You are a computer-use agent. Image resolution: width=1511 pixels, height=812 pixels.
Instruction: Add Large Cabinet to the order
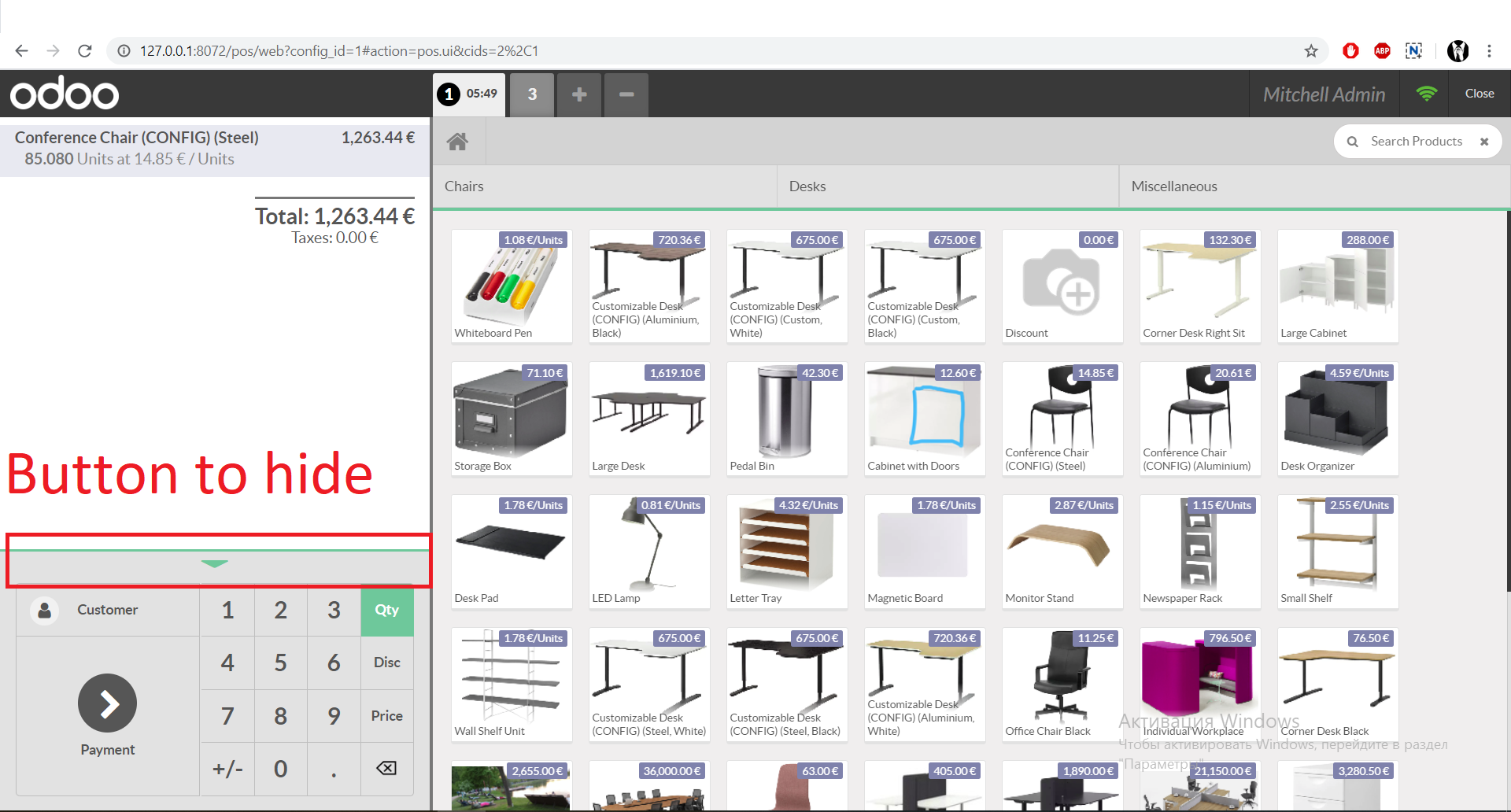point(1338,286)
